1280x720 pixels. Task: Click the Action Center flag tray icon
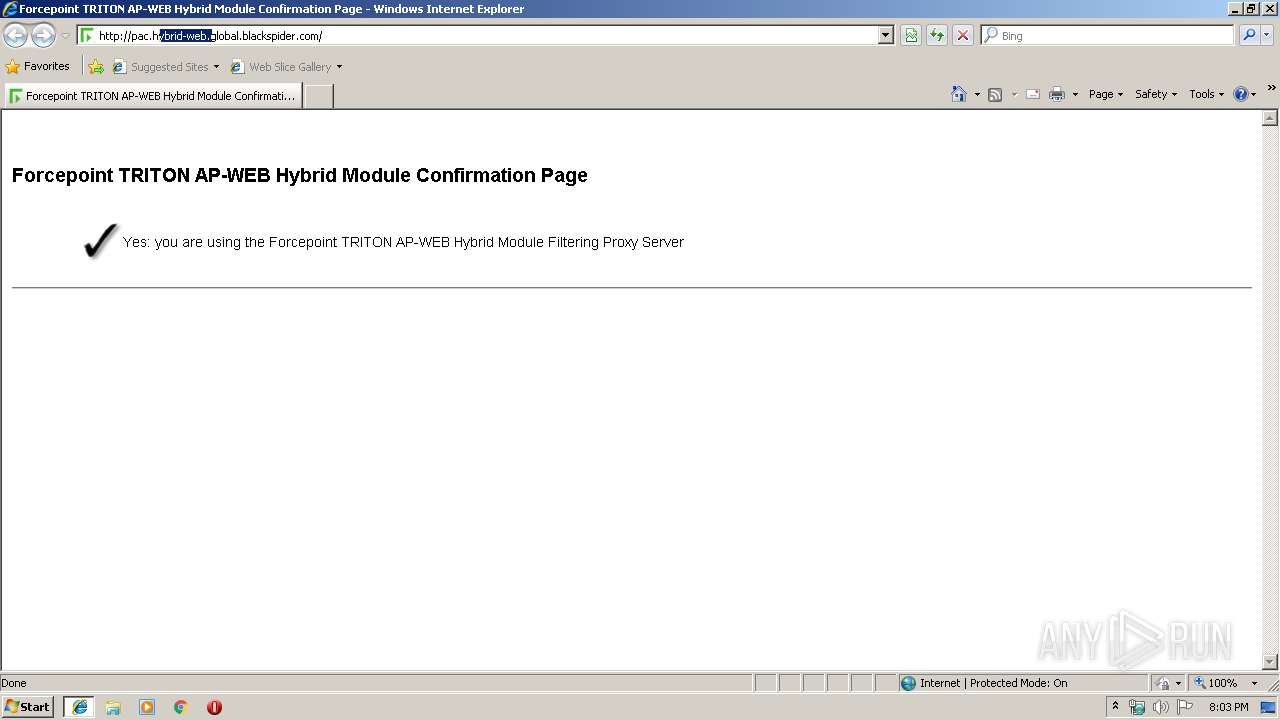(1185, 707)
